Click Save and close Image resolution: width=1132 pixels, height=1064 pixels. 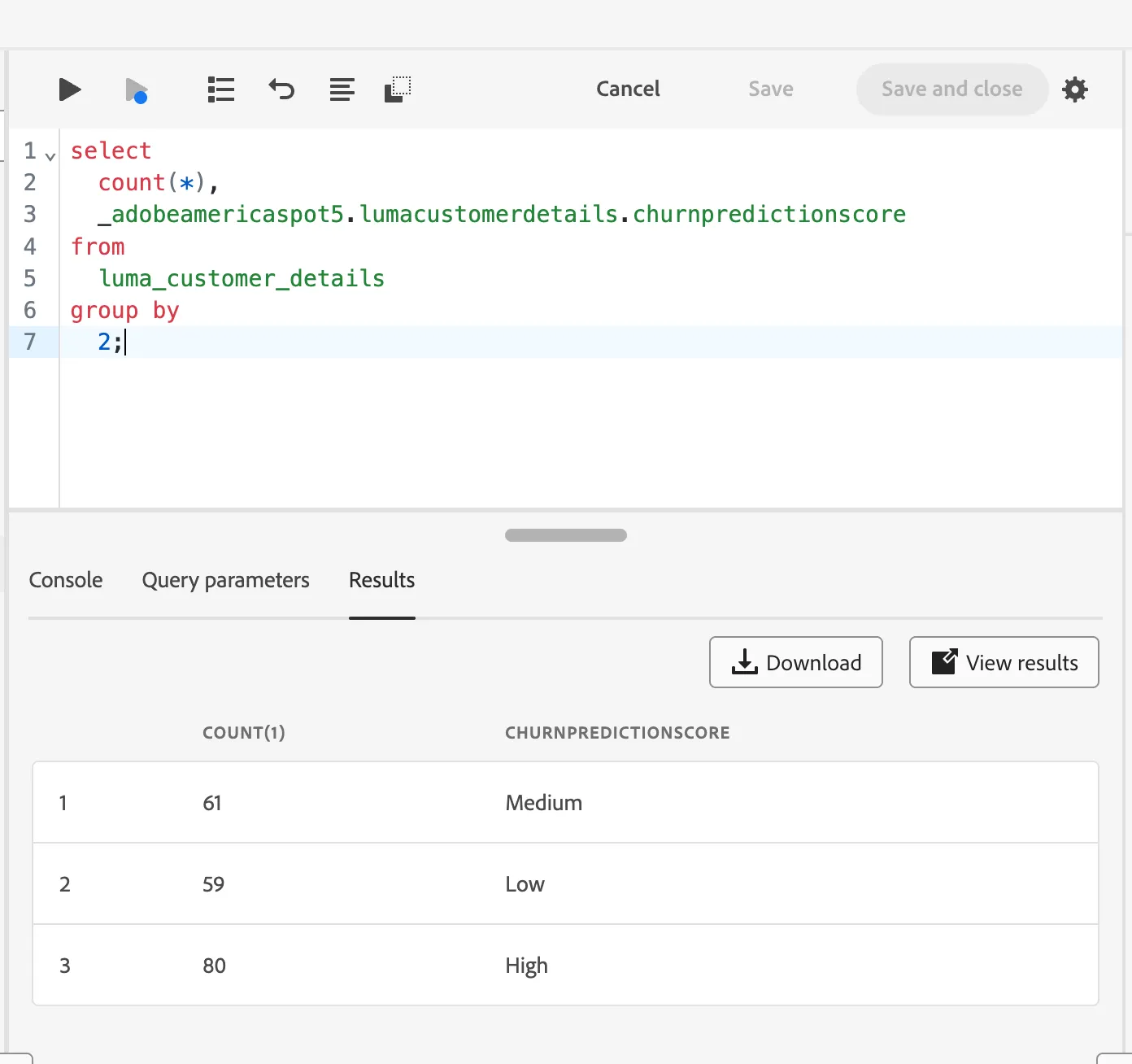(x=952, y=89)
